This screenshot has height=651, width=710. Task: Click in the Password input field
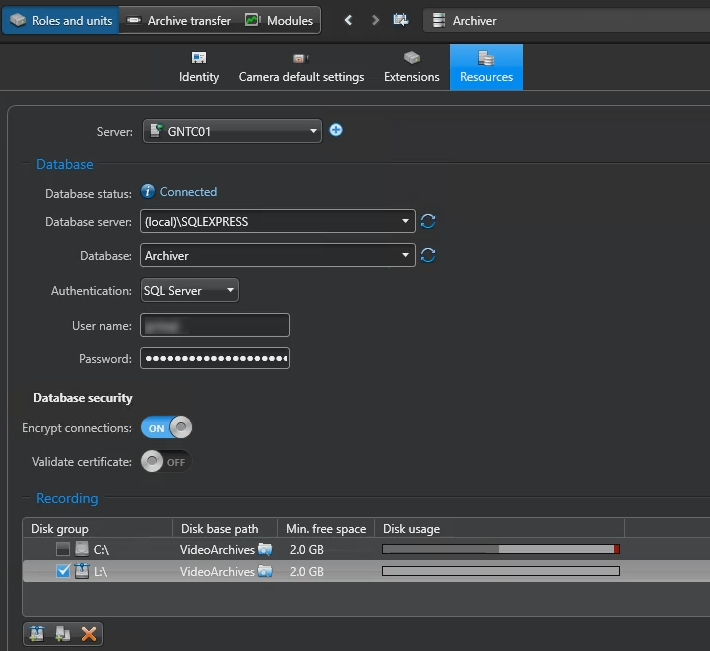(x=215, y=358)
